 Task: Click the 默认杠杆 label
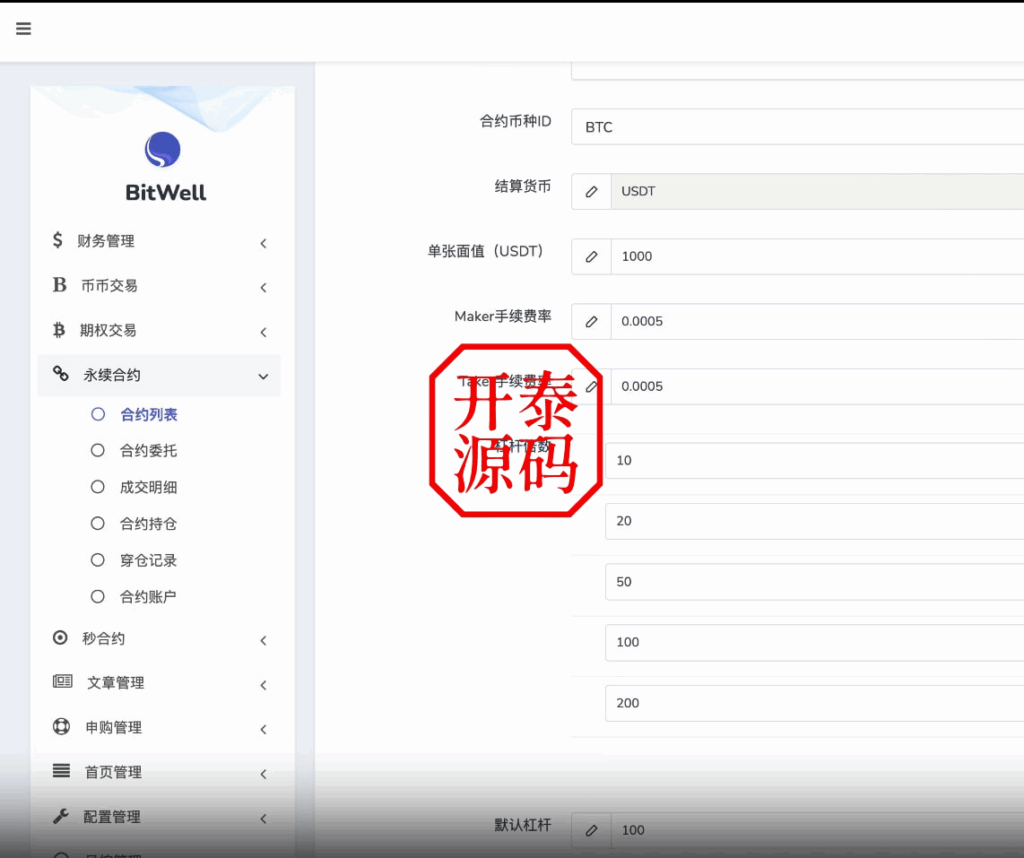pyautogui.click(x=523, y=825)
